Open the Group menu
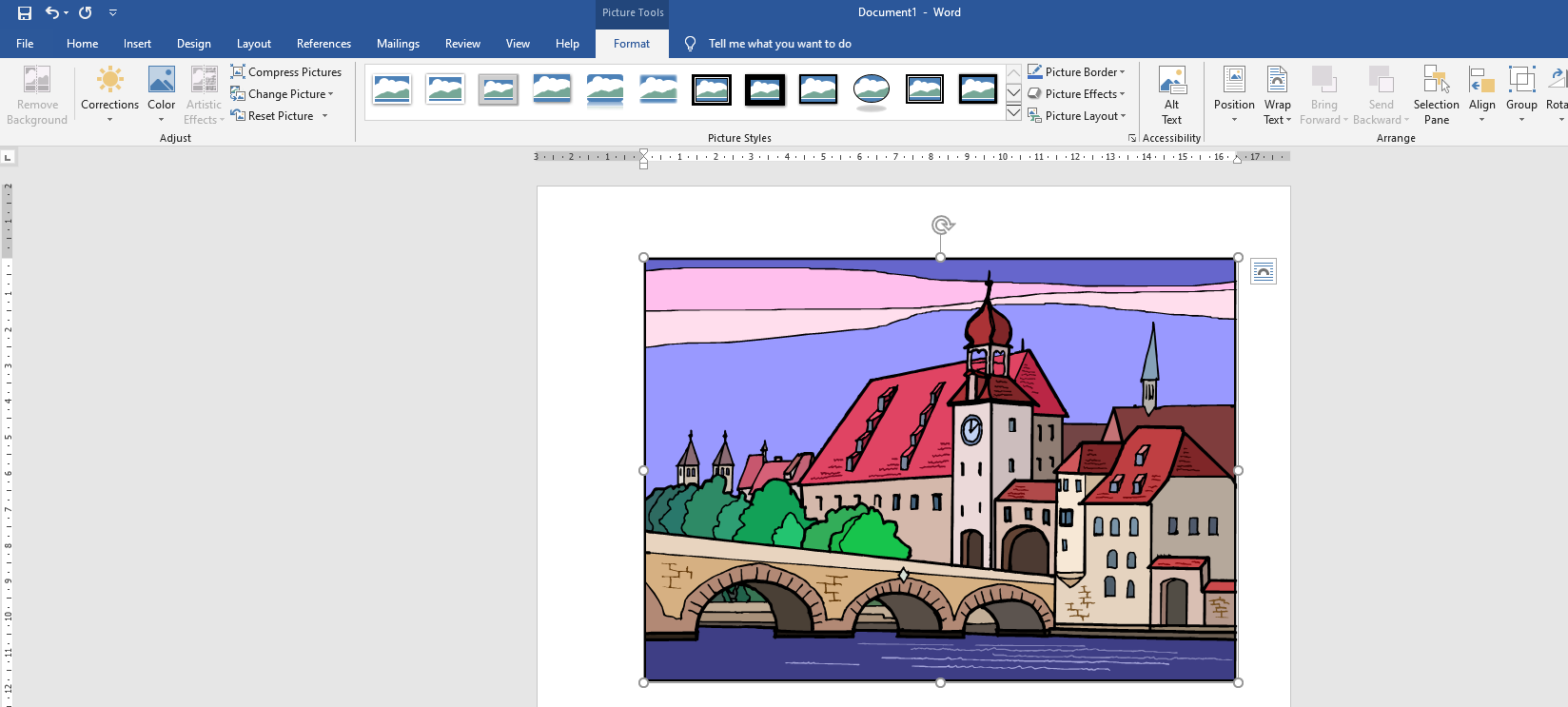Image resolution: width=1568 pixels, height=707 pixels. pos(1521,95)
